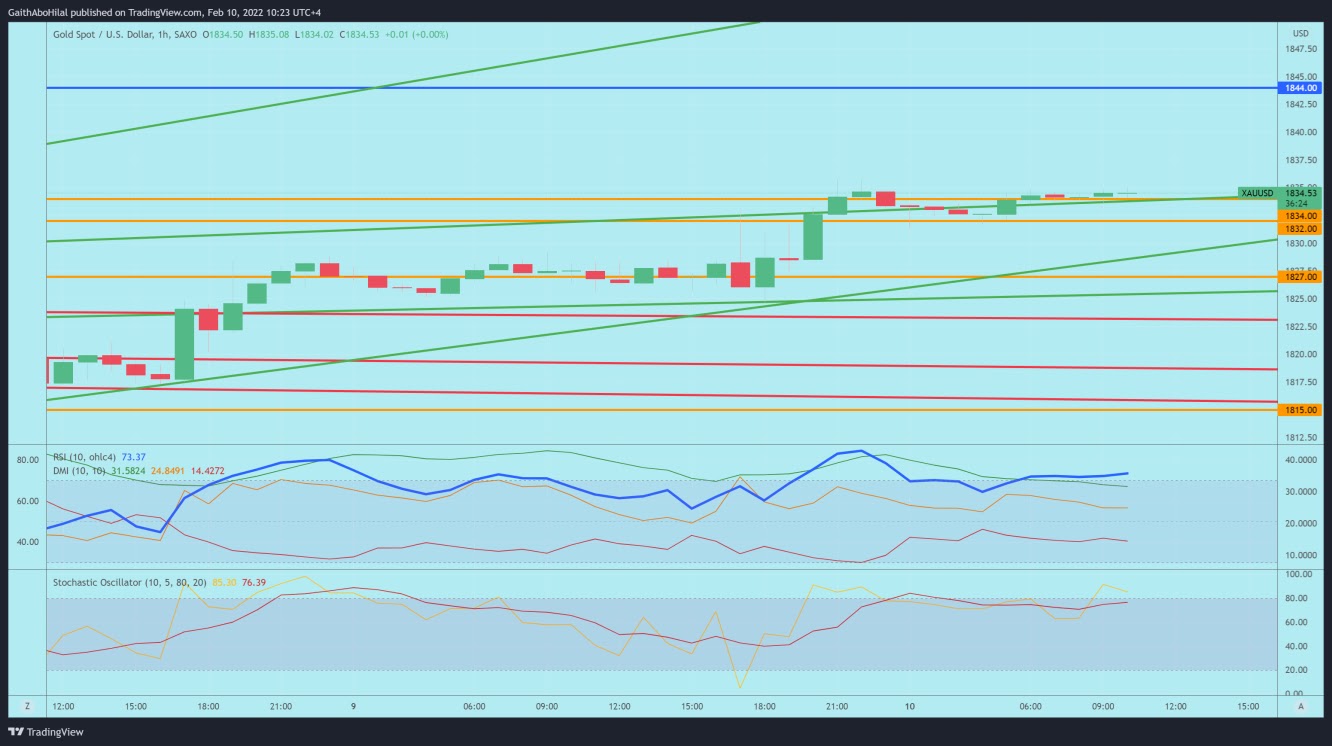Image resolution: width=1332 pixels, height=746 pixels.
Task: Click the orange 1834.00 price label
Action: (1300, 216)
